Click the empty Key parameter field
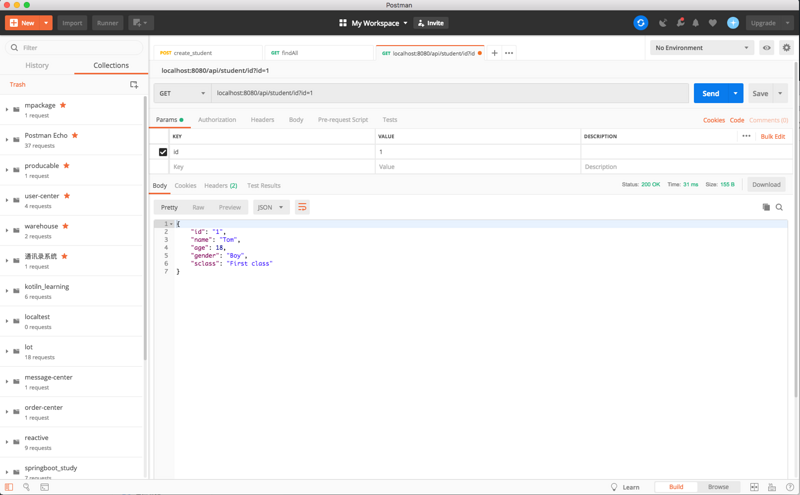The width and height of the screenshot is (800, 495). [x=272, y=167]
